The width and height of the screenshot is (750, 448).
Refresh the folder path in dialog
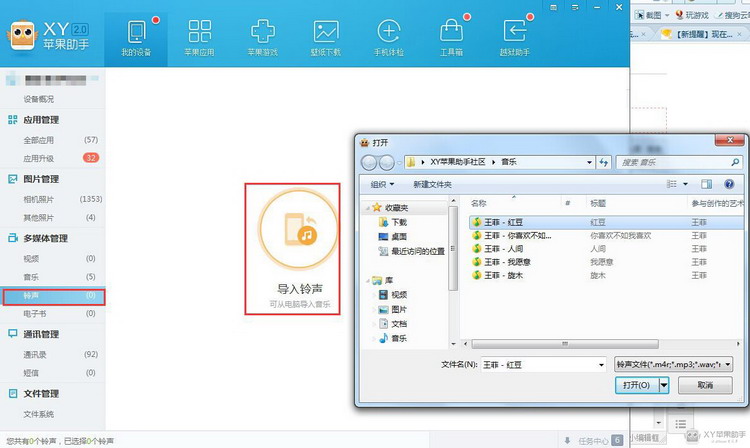[x=604, y=163]
